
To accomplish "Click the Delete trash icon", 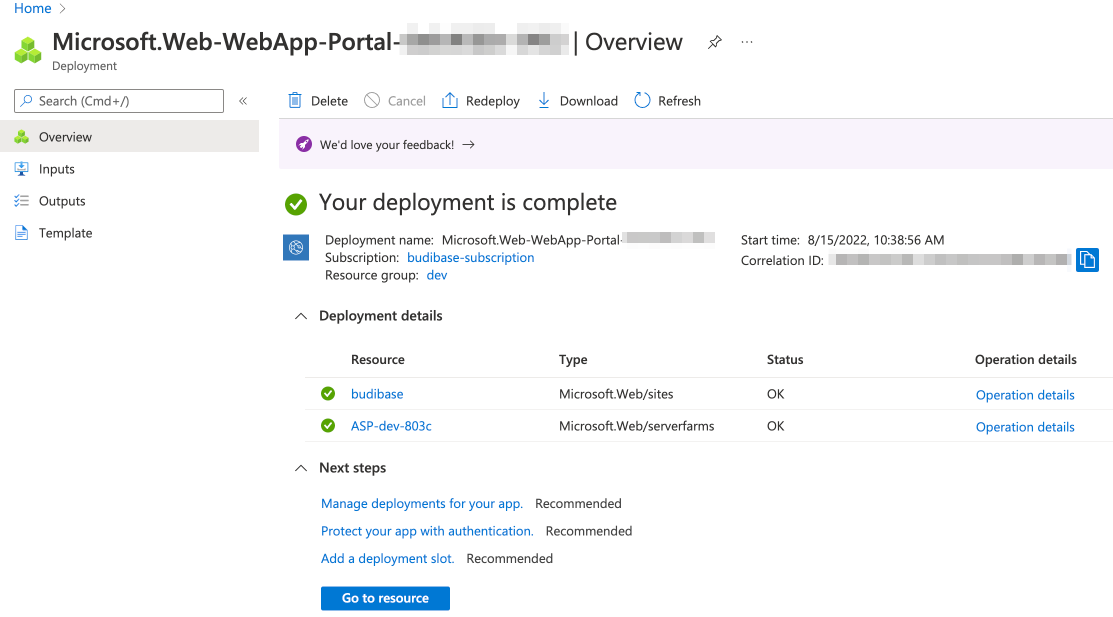I will (295, 101).
